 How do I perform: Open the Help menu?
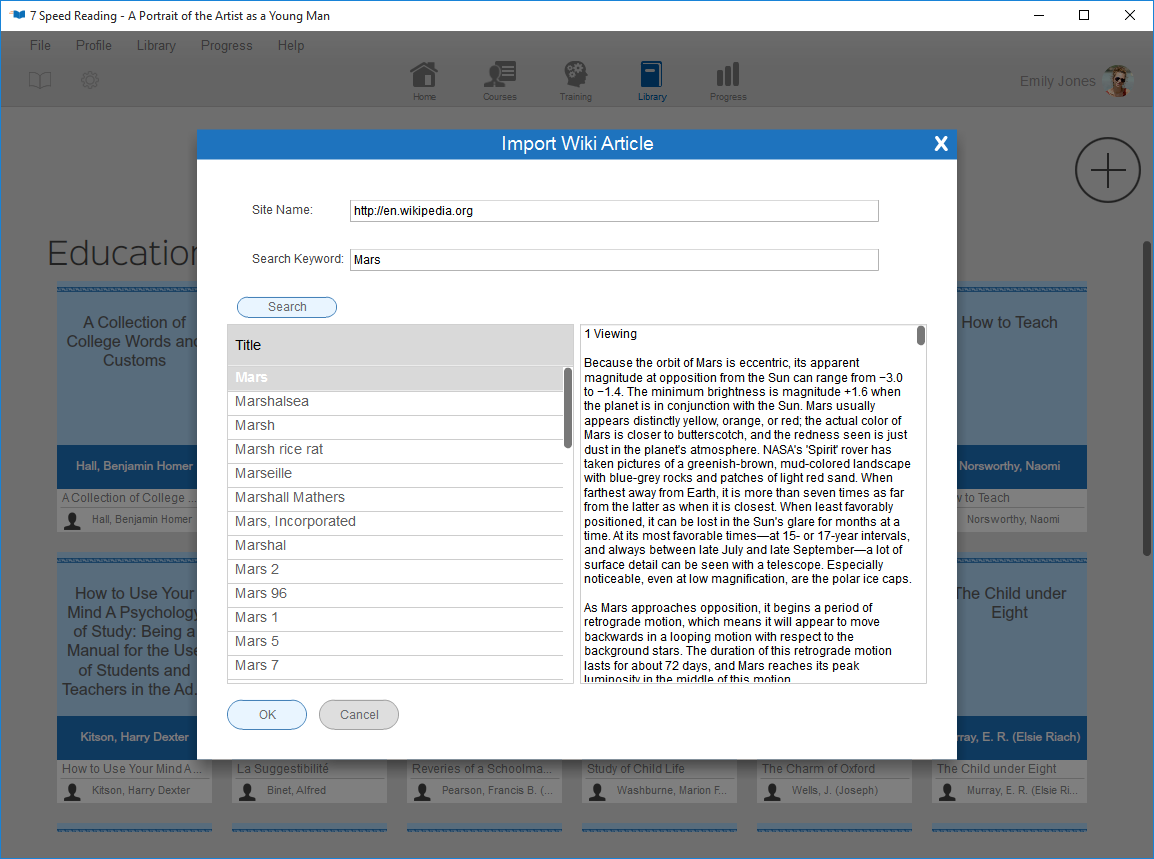[x=290, y=45]
